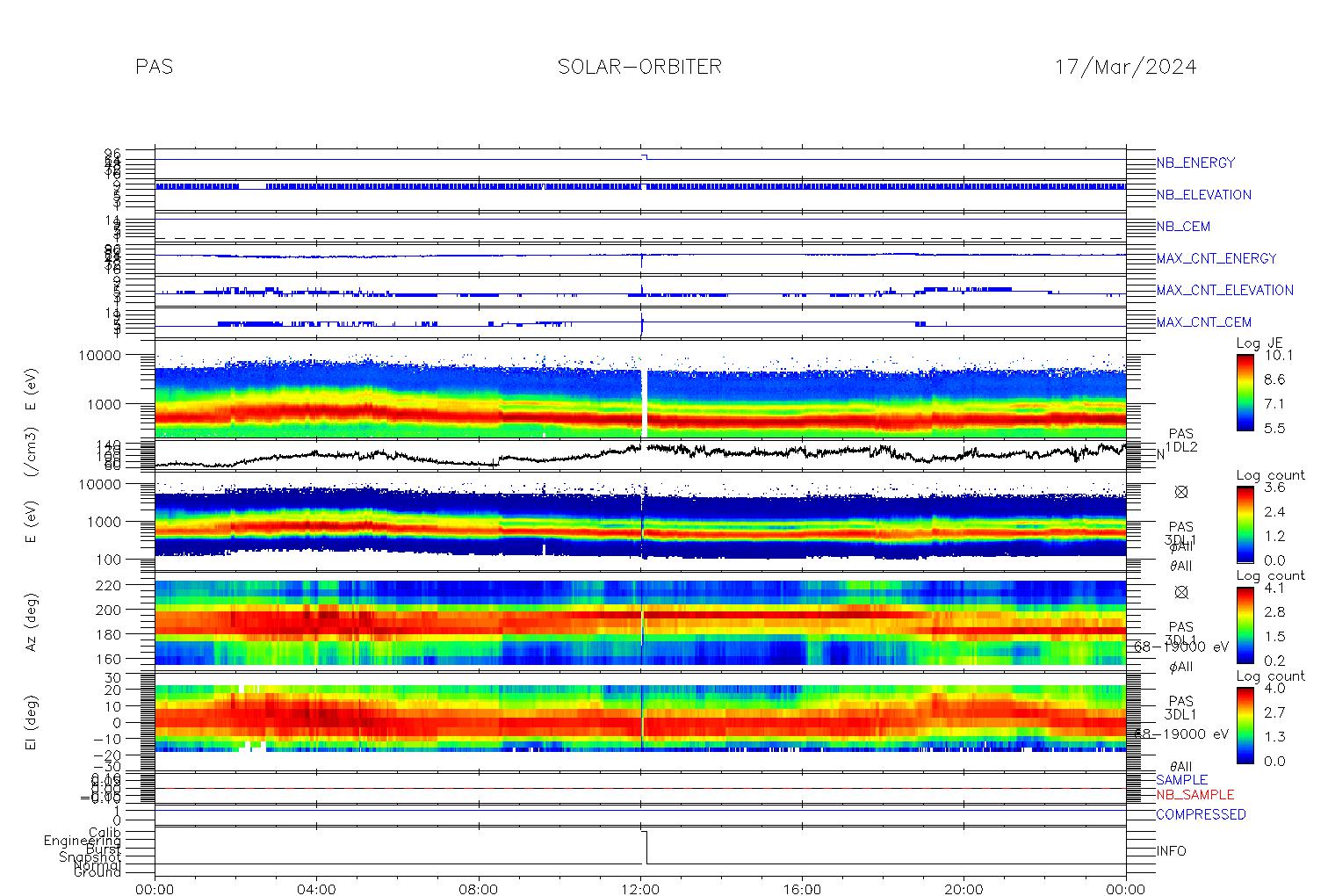Click the PAS 1DL2 label
This screenshot has height=896, width=1328.
[1181, 441]
